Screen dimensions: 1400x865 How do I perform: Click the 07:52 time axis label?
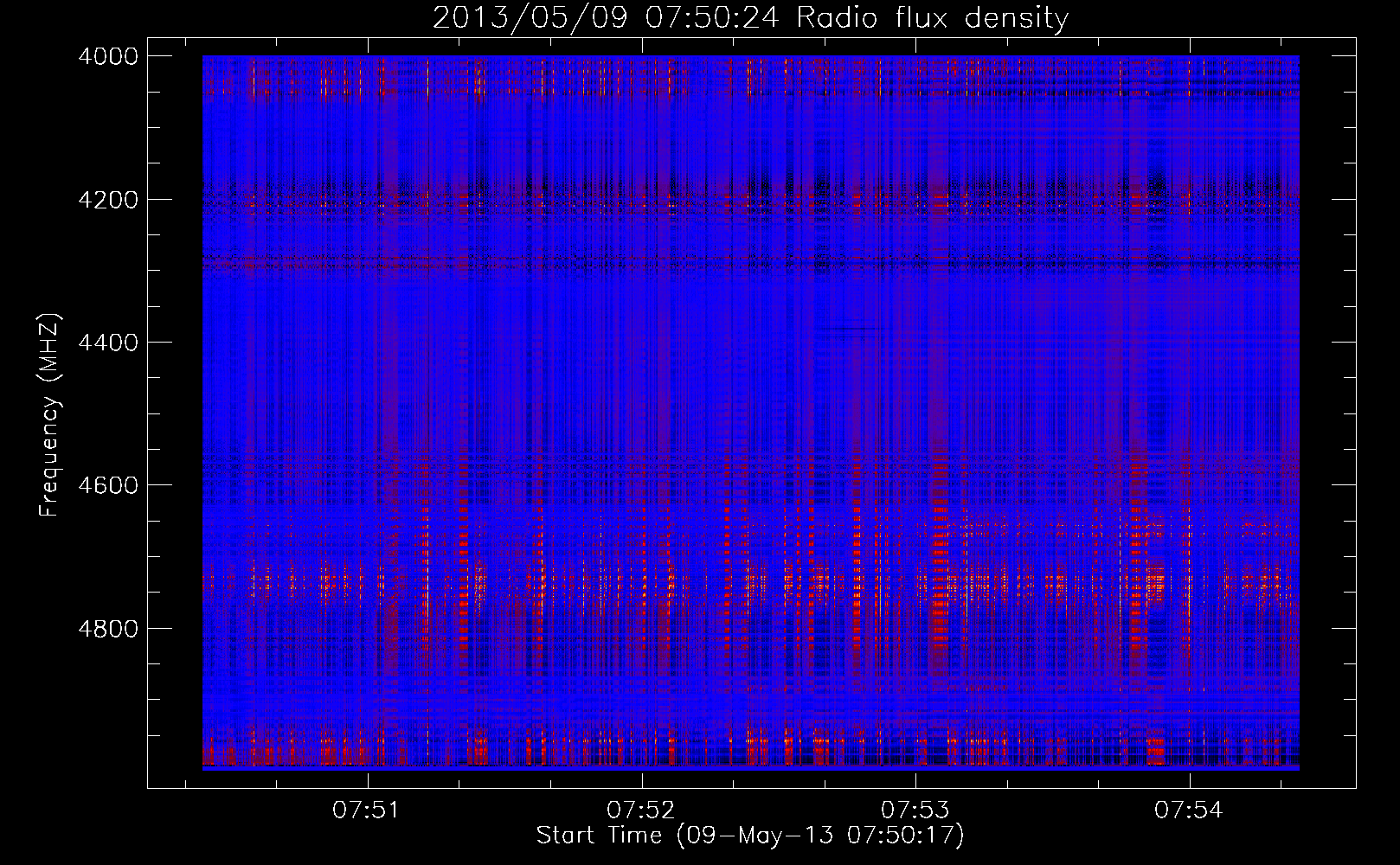click(x=641, y=811)
